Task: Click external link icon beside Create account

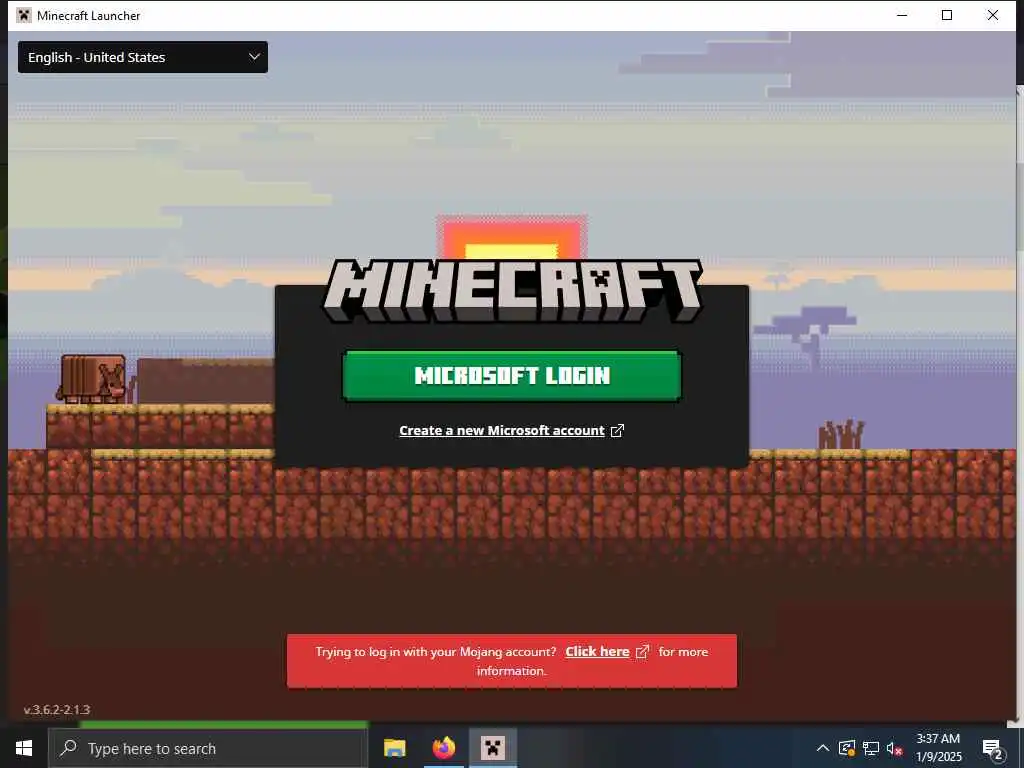Action: [x=617, y=430]
